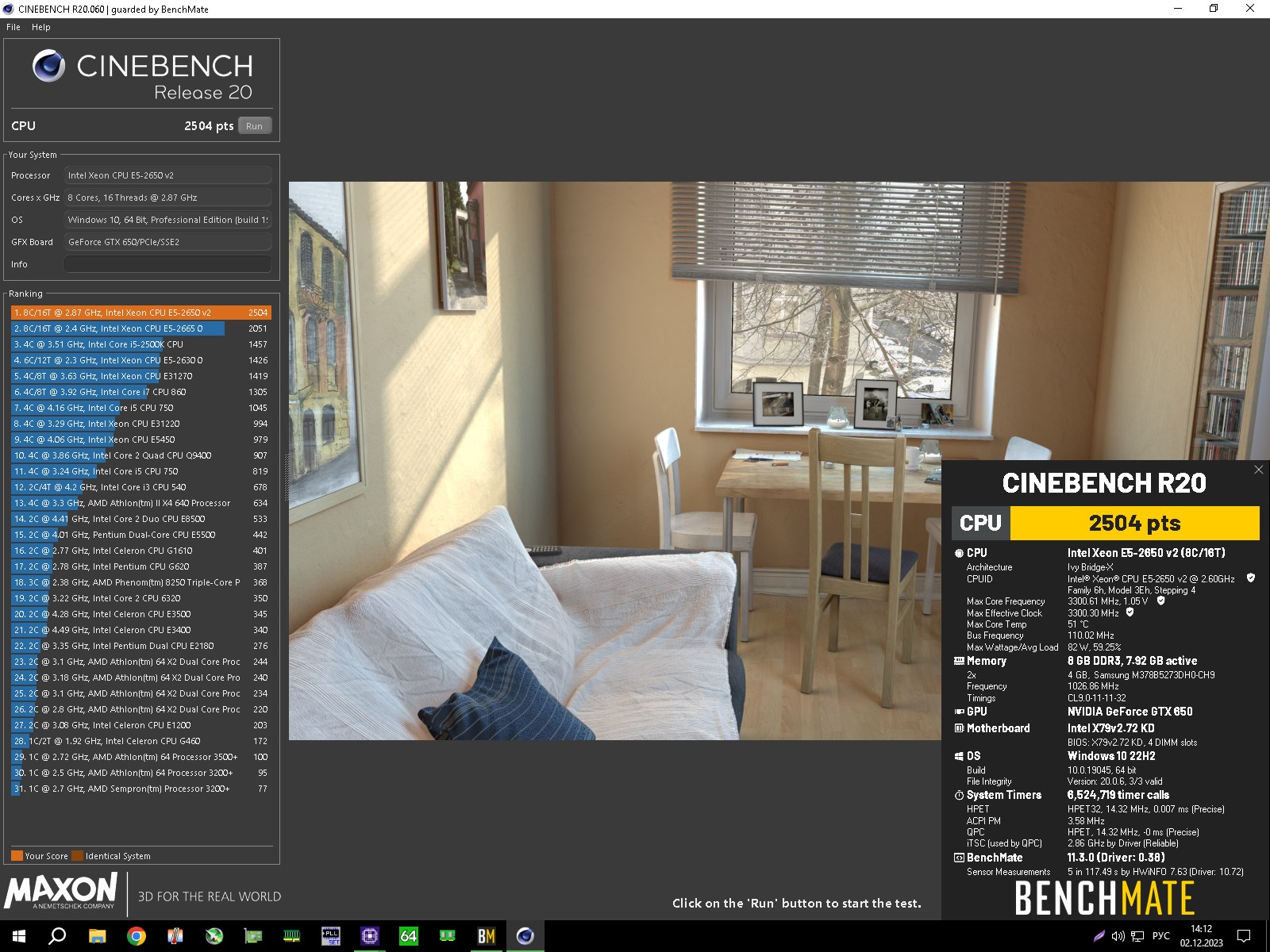Open the notification center icon
This screenshot has height=952, width=1270.
(1244, 936)
